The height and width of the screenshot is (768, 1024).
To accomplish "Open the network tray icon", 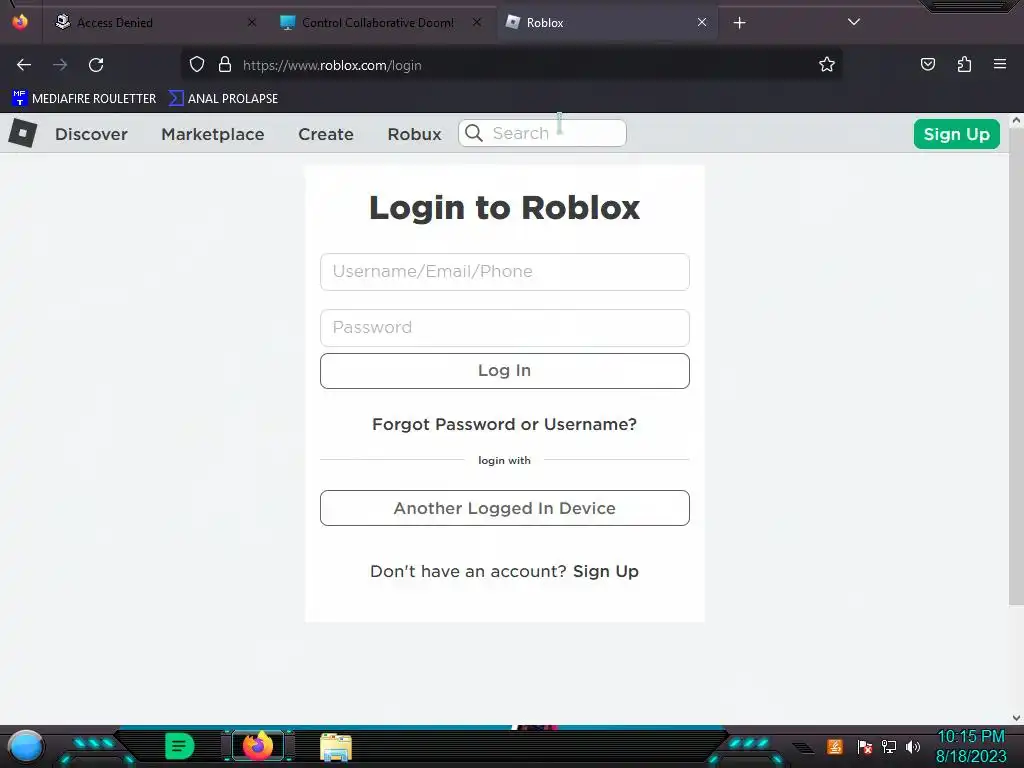I will tap(889, 746).
